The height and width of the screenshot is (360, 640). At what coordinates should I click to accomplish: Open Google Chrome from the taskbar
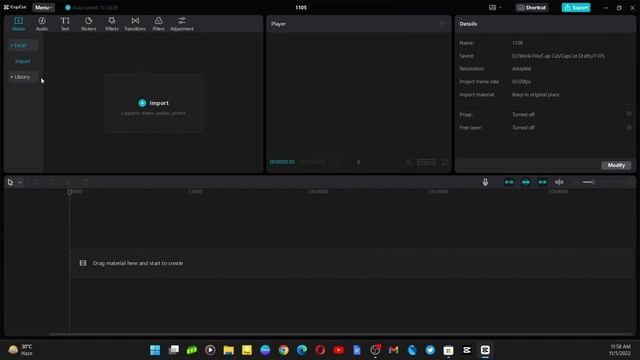coord(284,350)
